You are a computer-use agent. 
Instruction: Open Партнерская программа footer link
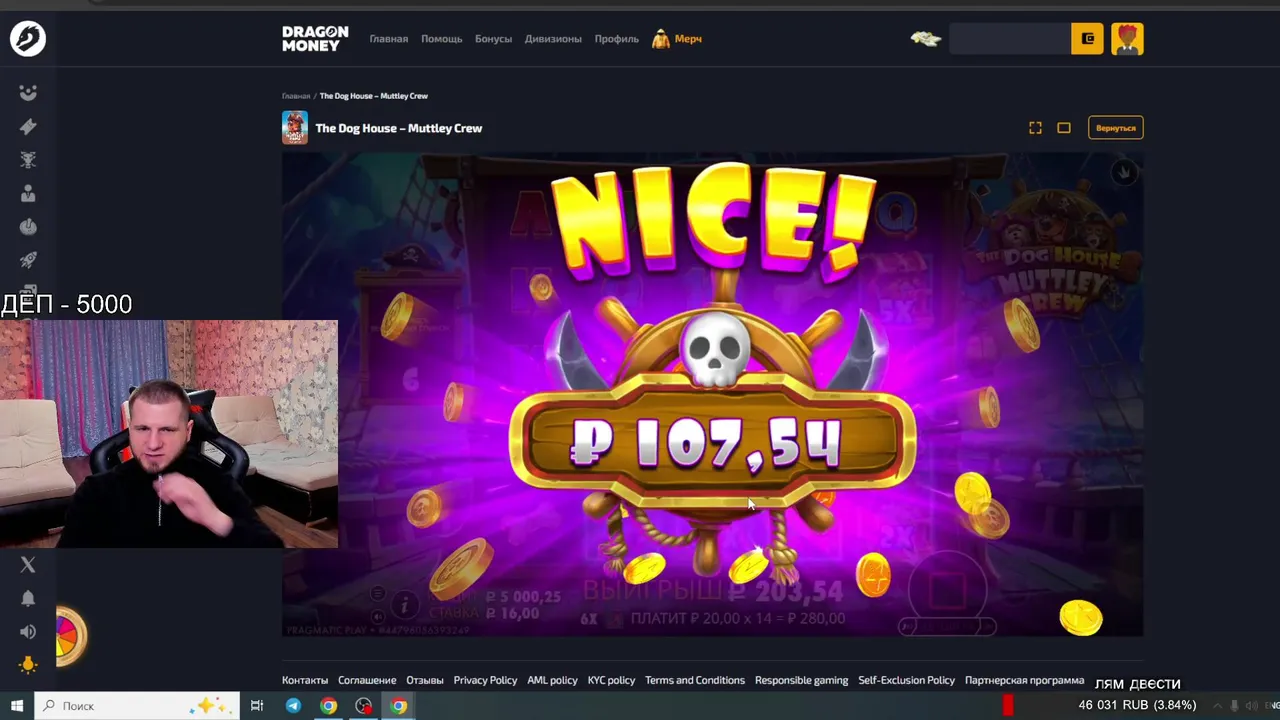click(x=1024, y=680)
